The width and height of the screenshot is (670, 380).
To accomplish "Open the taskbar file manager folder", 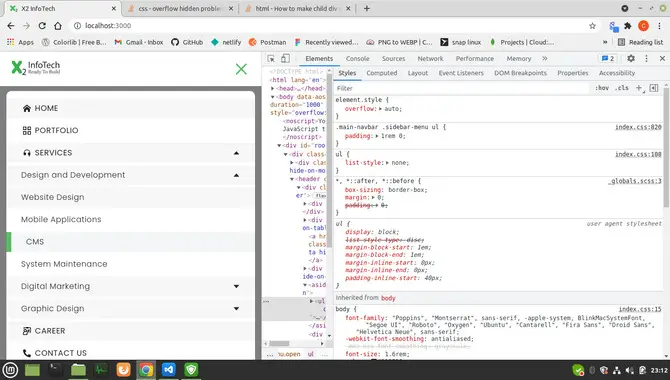I will (x=78, y=370).
